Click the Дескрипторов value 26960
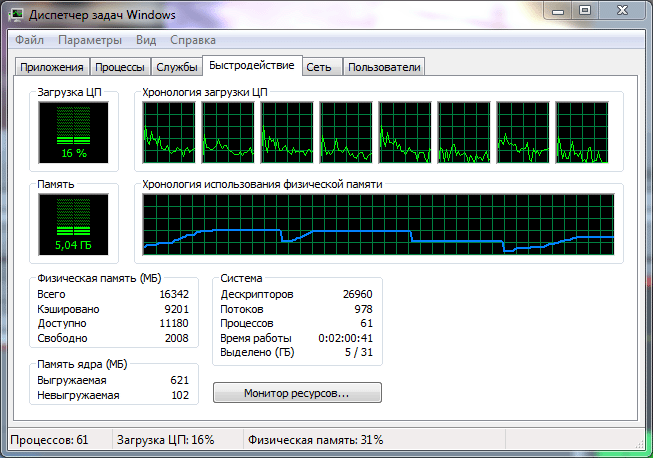The height and width of the screenshot is (458, 653). click(x=358, y=294)
